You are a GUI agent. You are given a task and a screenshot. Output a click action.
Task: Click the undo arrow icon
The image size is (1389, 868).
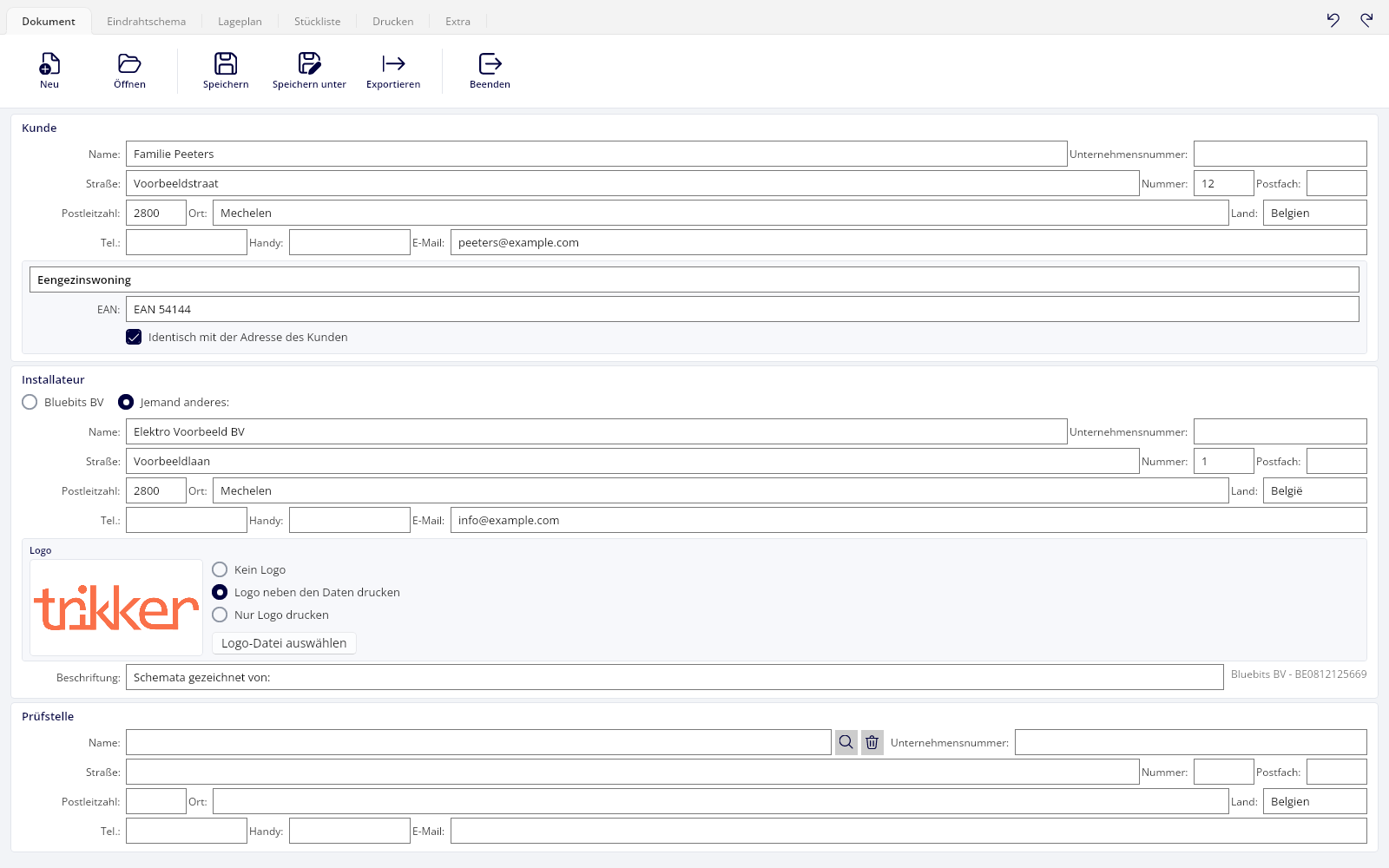click(1333, 20)
